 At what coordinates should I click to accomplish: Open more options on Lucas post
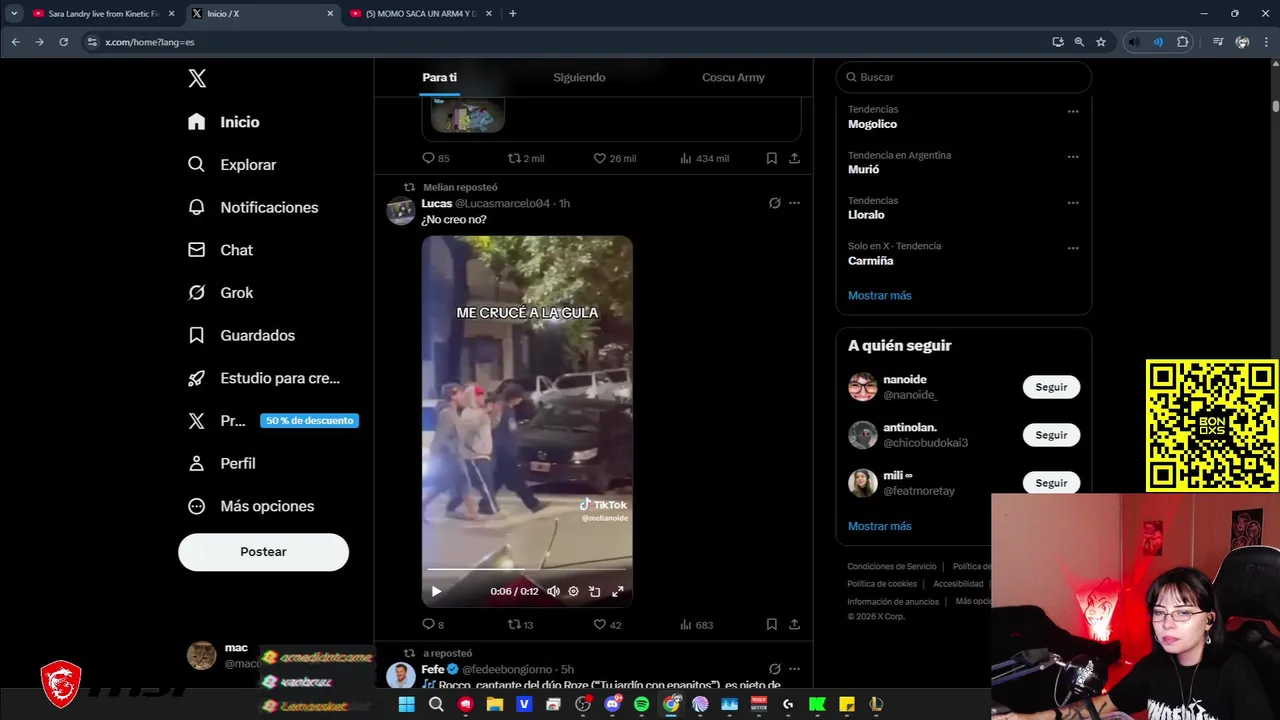794,203
